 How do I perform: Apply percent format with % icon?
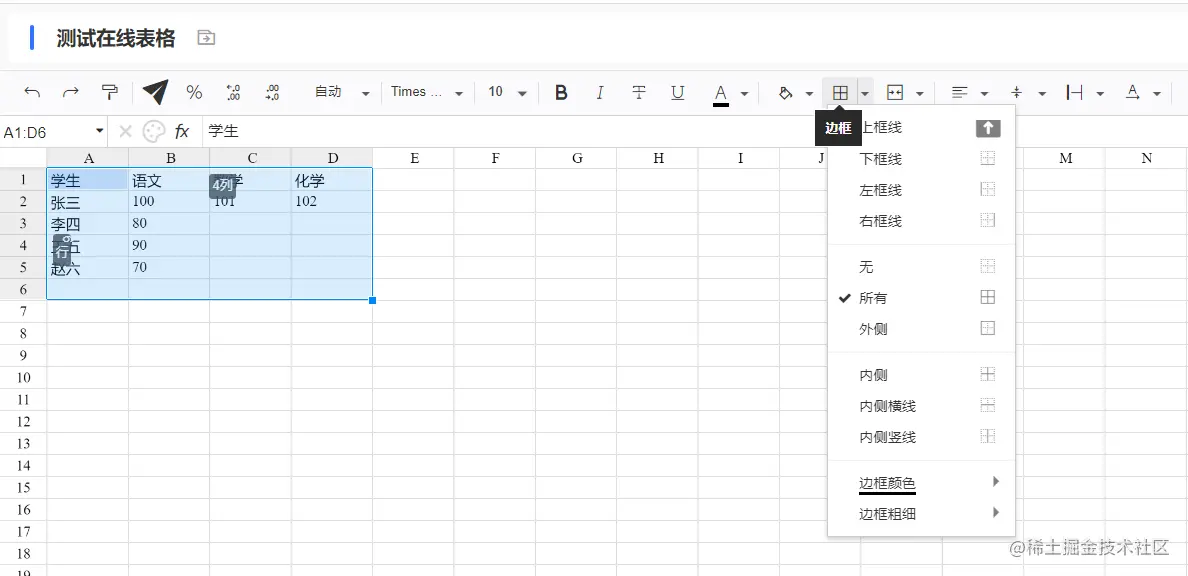[x=195, y=92]
